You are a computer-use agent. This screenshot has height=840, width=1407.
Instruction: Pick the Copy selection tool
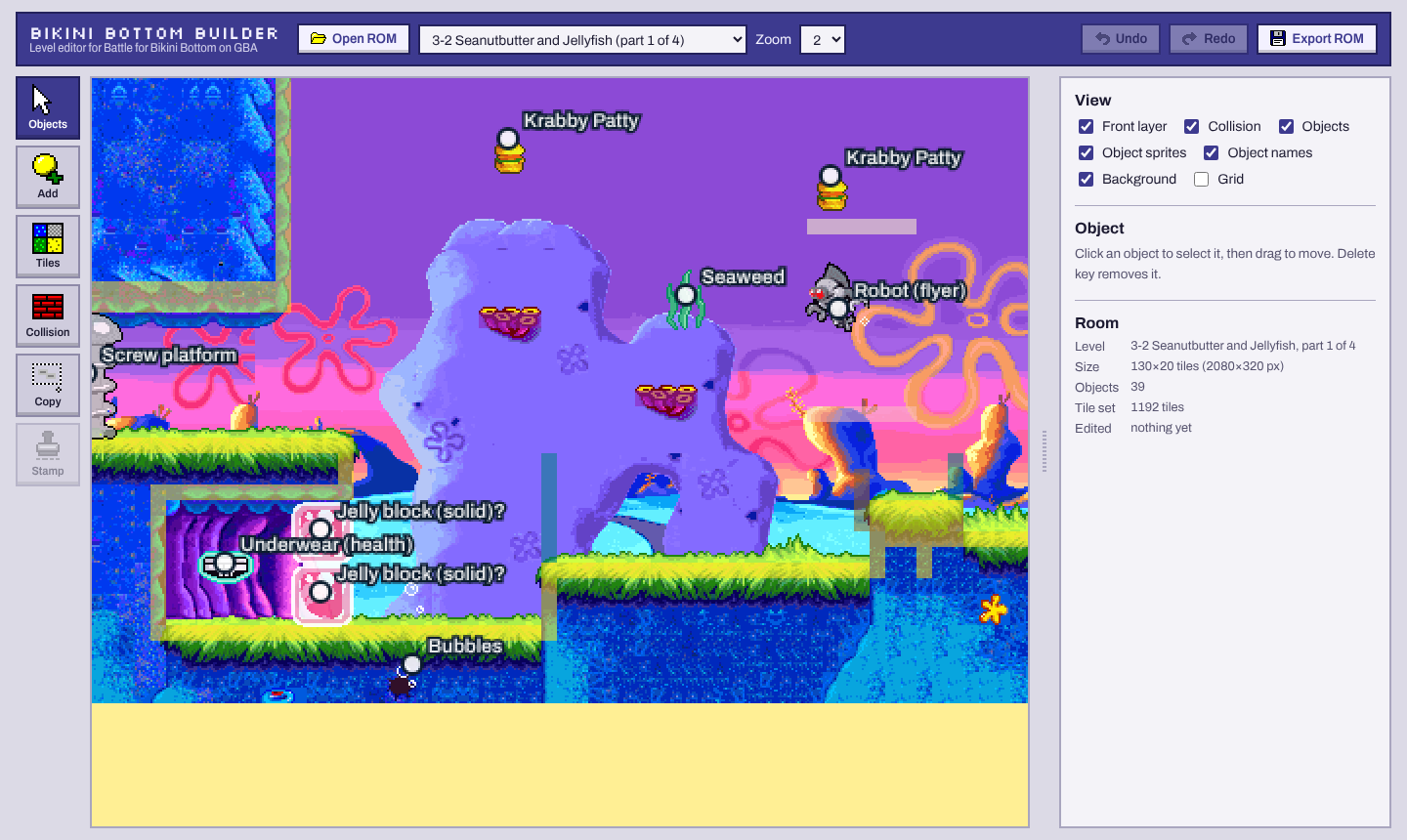[48, 385]
